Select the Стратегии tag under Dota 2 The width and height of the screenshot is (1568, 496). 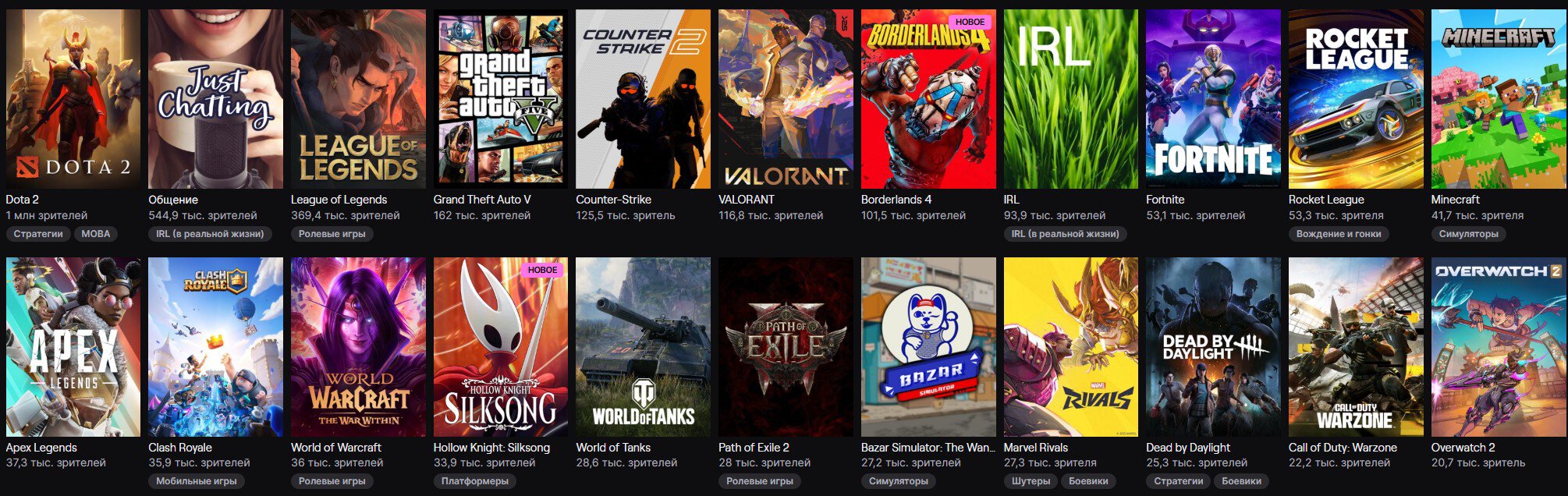(38, 234)
